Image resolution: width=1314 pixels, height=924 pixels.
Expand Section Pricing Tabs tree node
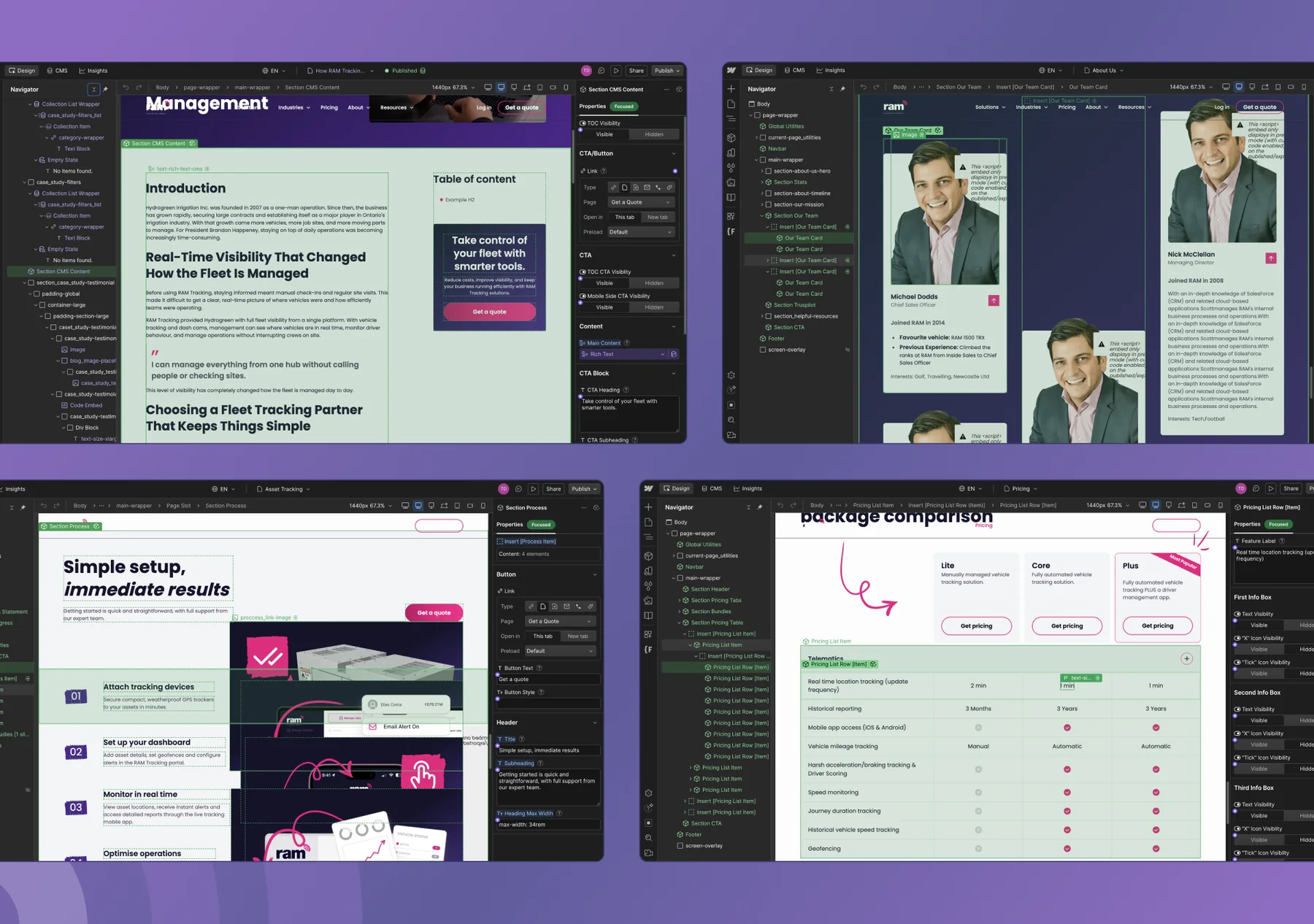point(680,601)
